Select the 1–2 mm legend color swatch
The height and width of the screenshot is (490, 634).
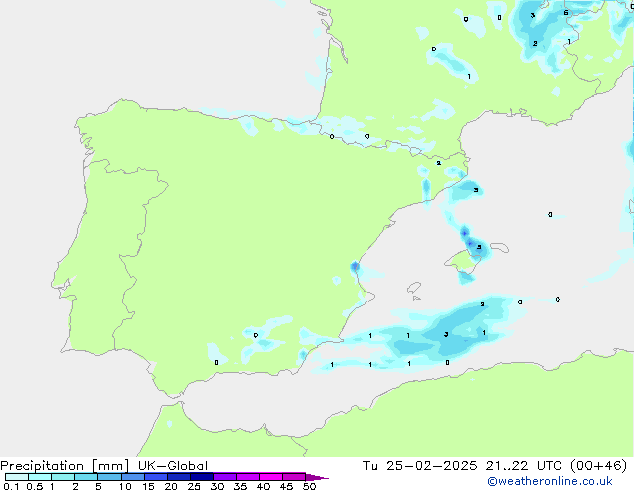pyautogui.click(x=63, y=477)
